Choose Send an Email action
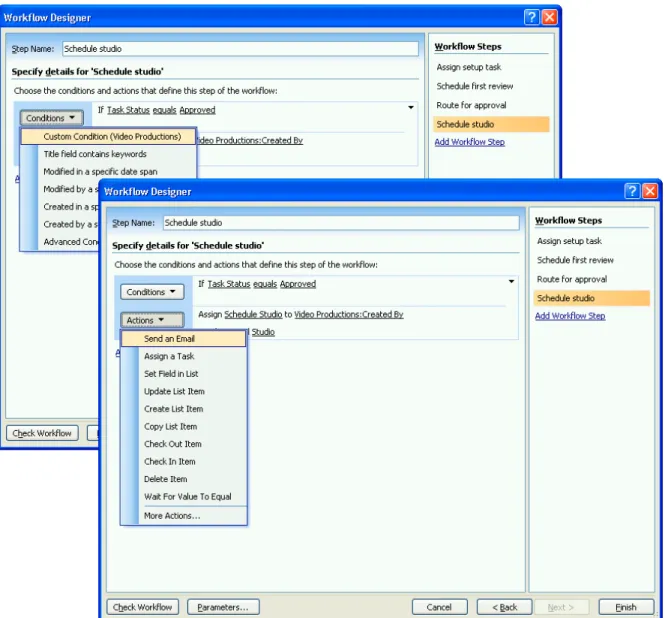 (183, 338)
